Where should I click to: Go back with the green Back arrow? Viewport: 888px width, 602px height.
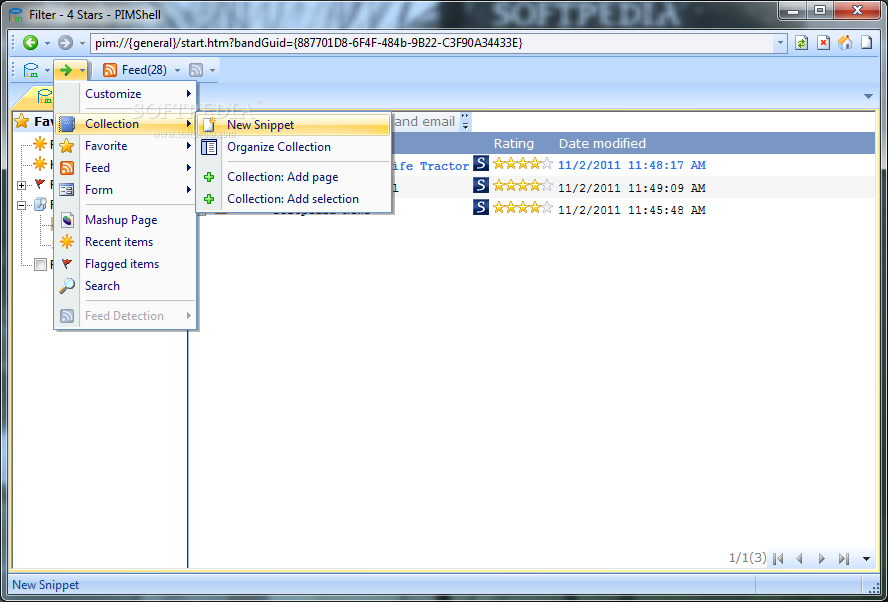pos(30,42)
